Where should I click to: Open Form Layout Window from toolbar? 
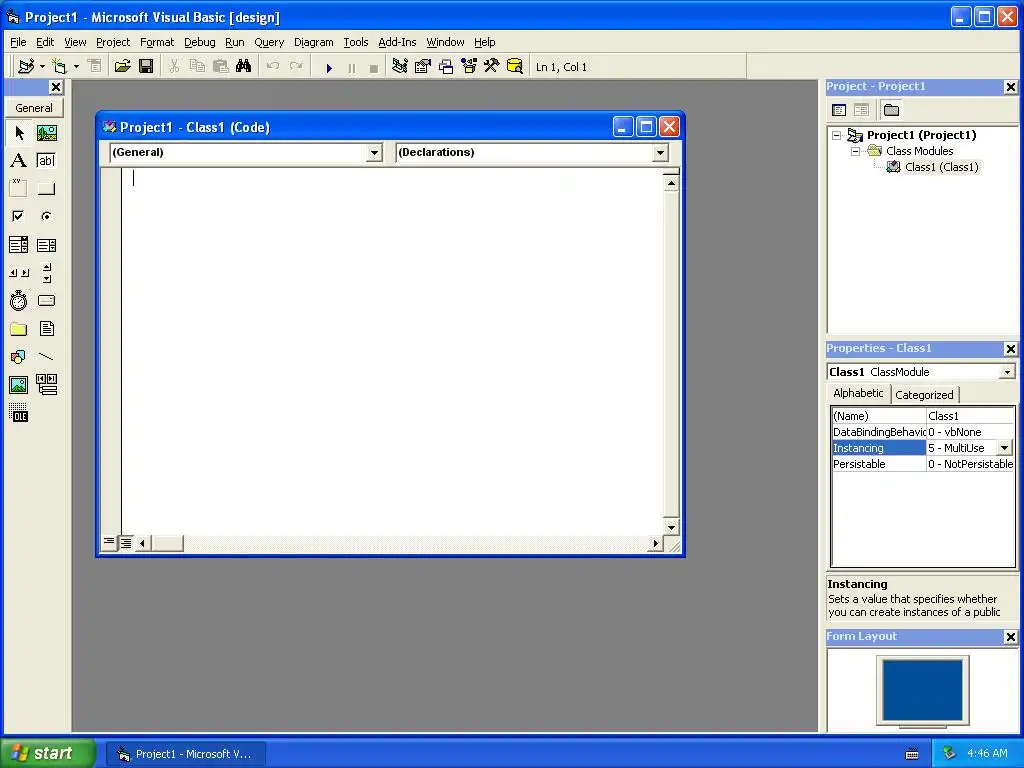coord(446,67)
